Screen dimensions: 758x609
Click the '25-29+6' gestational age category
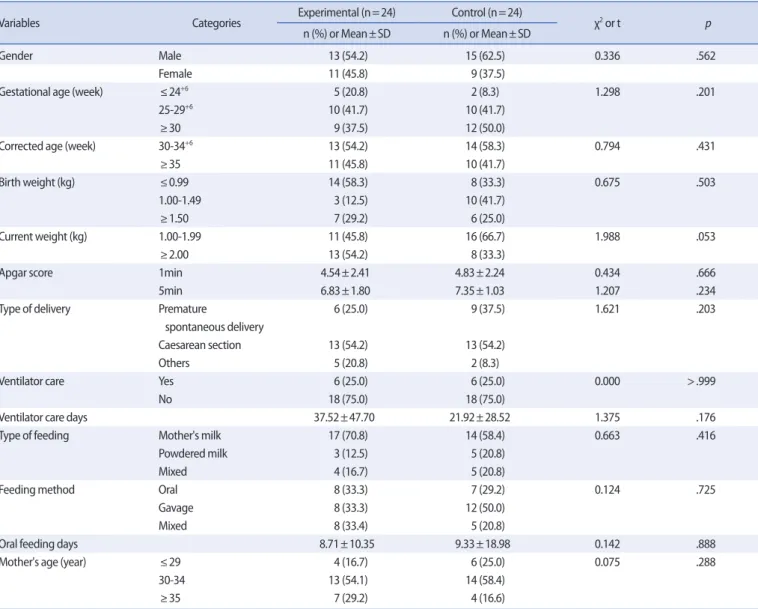[175, 110]
